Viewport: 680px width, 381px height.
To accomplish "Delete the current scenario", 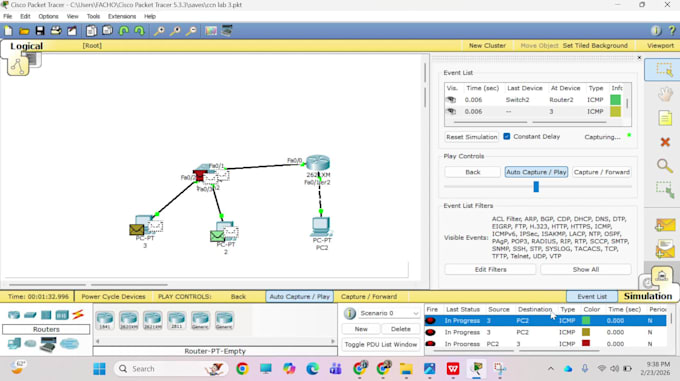I will 401,329.
